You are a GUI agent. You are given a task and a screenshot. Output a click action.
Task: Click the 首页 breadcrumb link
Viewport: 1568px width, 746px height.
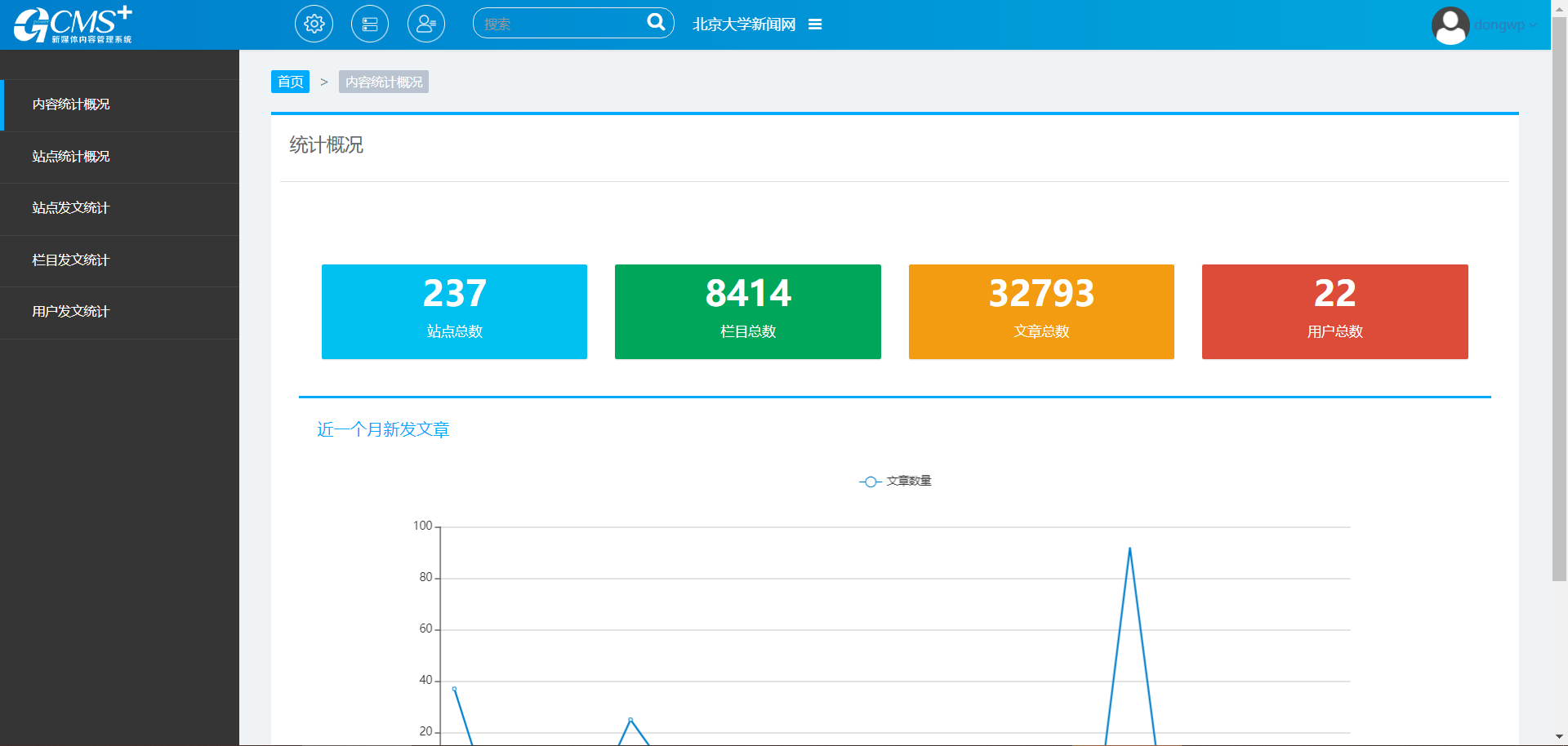290,82
